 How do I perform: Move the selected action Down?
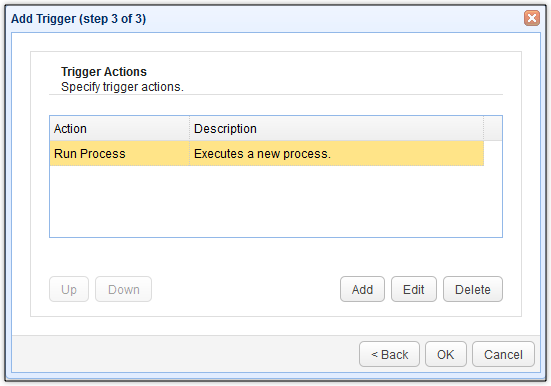[123, 289]
